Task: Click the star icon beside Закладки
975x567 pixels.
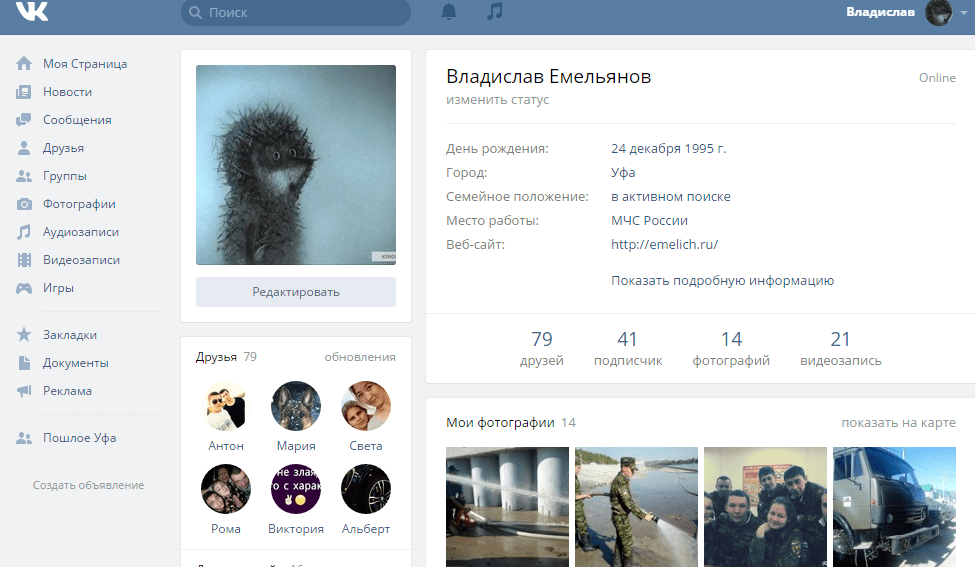Action: pyautogui.click(x=24, y=334)
